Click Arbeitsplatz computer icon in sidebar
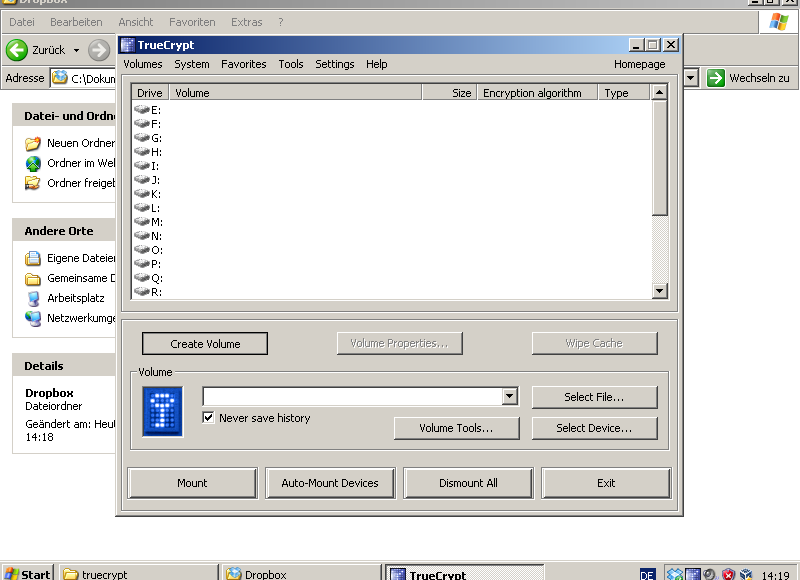800x580 pixels. point(33,298)
